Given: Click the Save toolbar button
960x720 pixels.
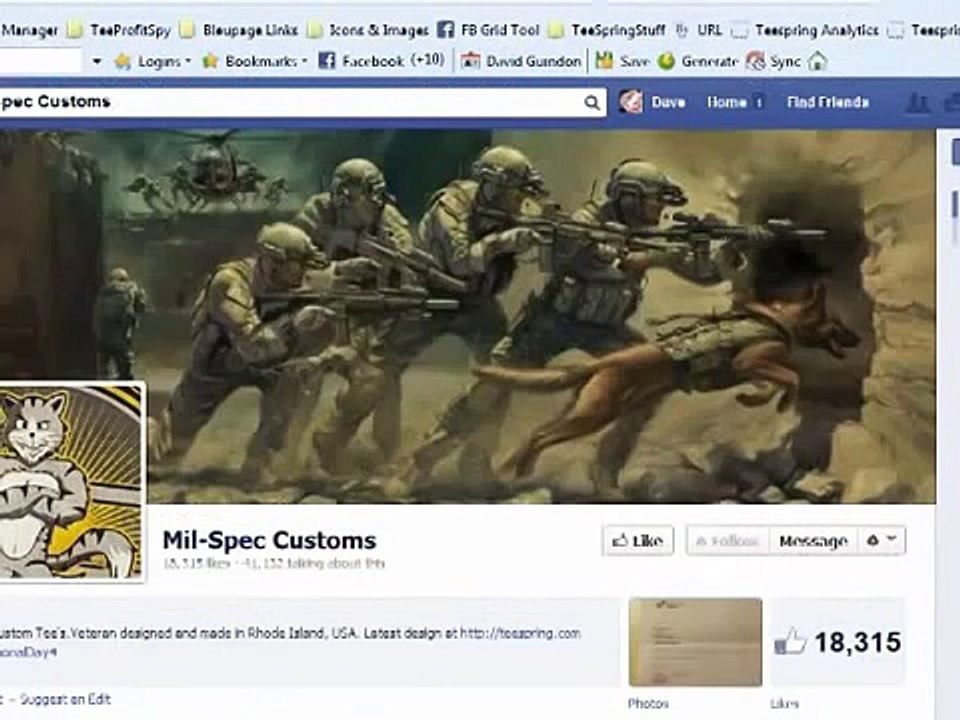Looking at the screenshot, I should point(622,61).
